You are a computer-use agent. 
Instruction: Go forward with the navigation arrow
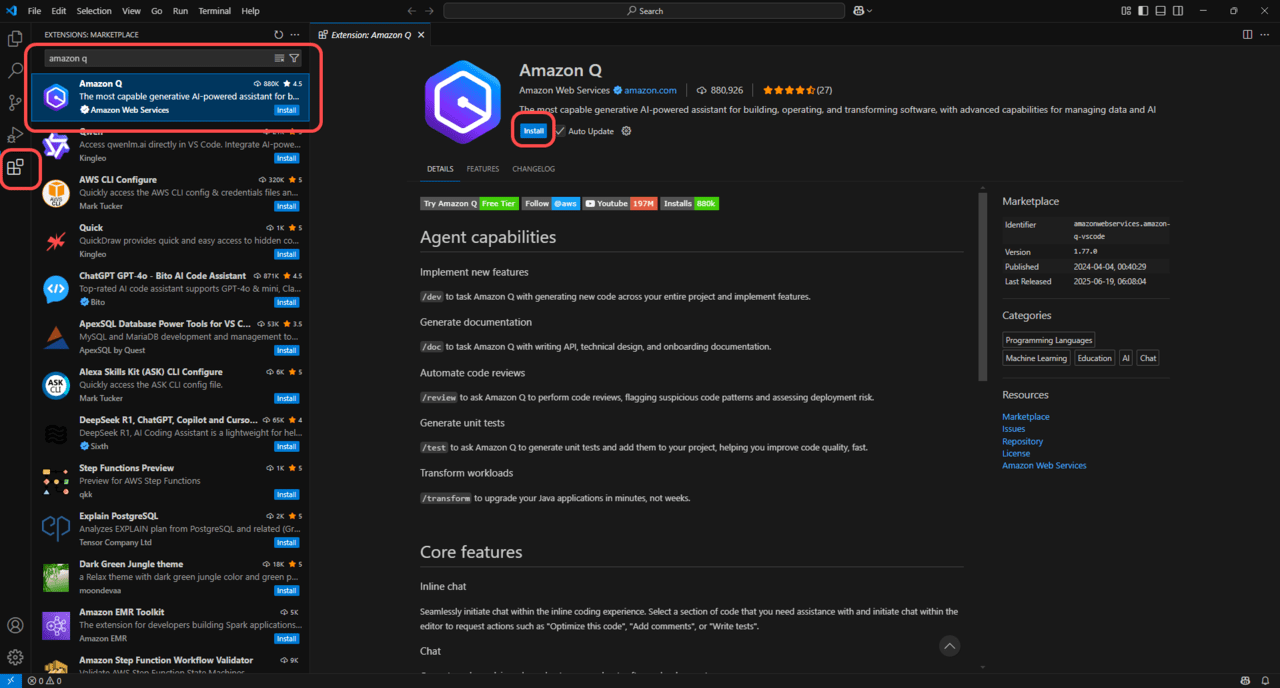431,11
